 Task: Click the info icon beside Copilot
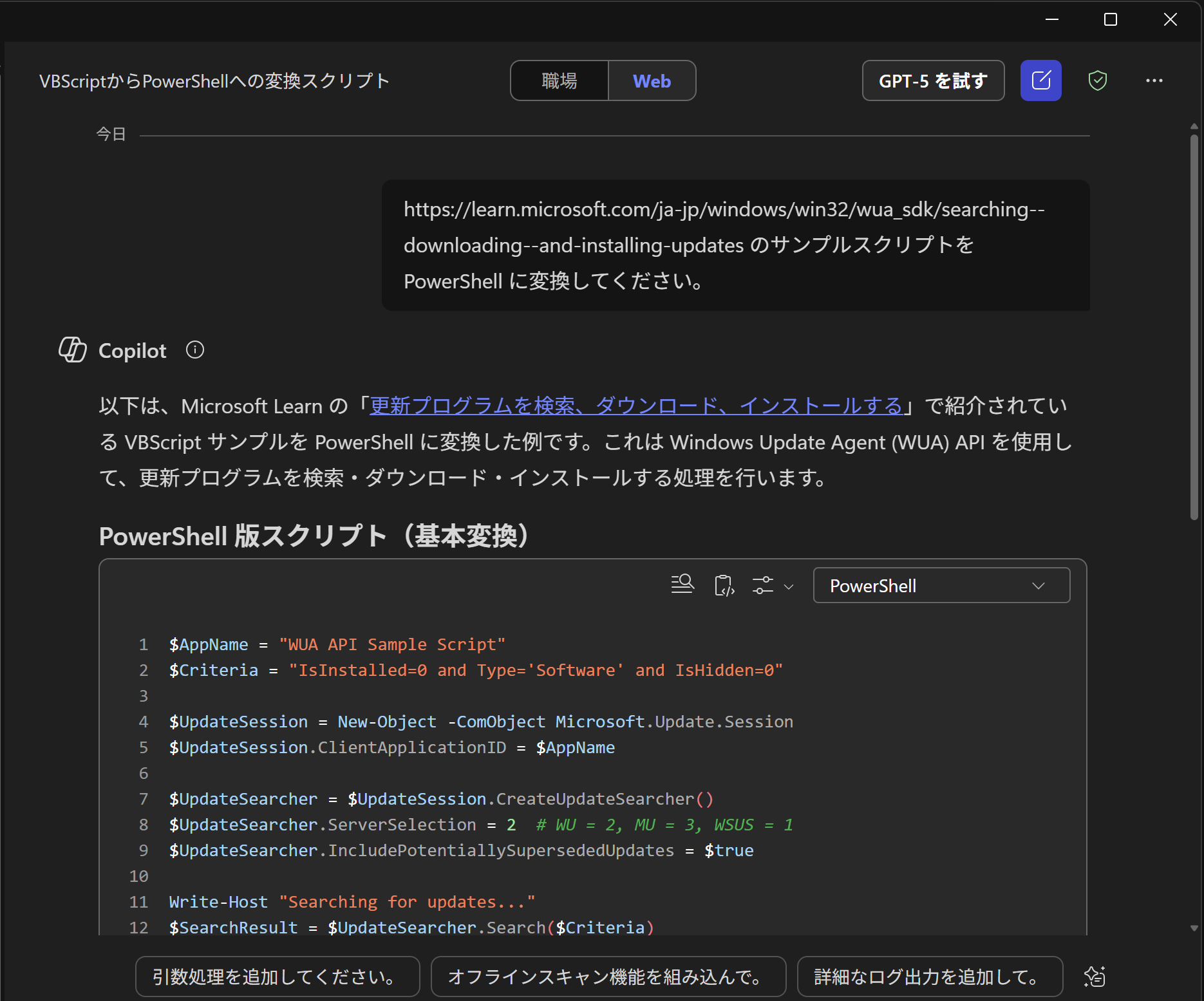(195, 350)
